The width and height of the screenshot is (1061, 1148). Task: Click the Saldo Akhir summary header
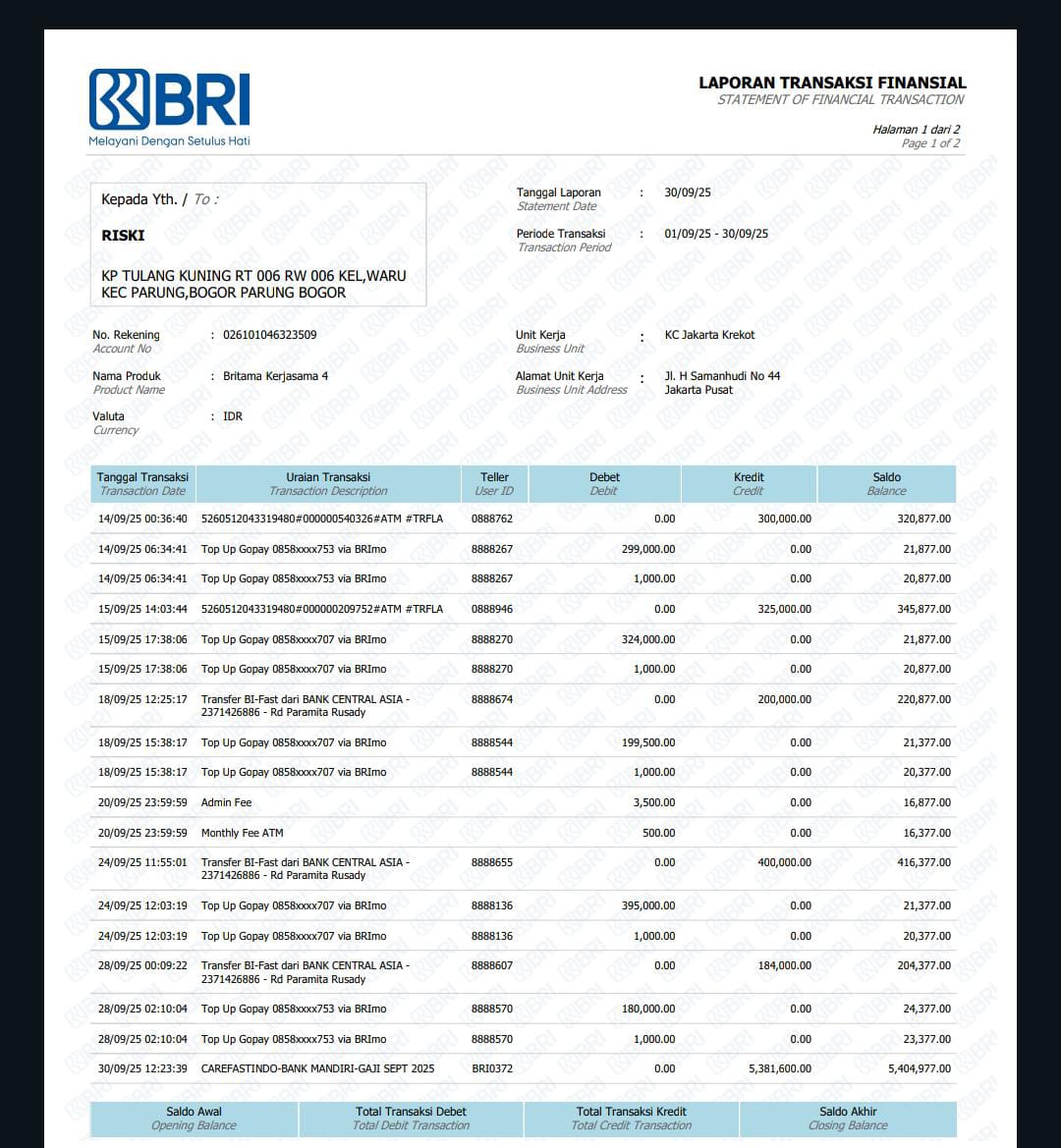click(847, 1118)
